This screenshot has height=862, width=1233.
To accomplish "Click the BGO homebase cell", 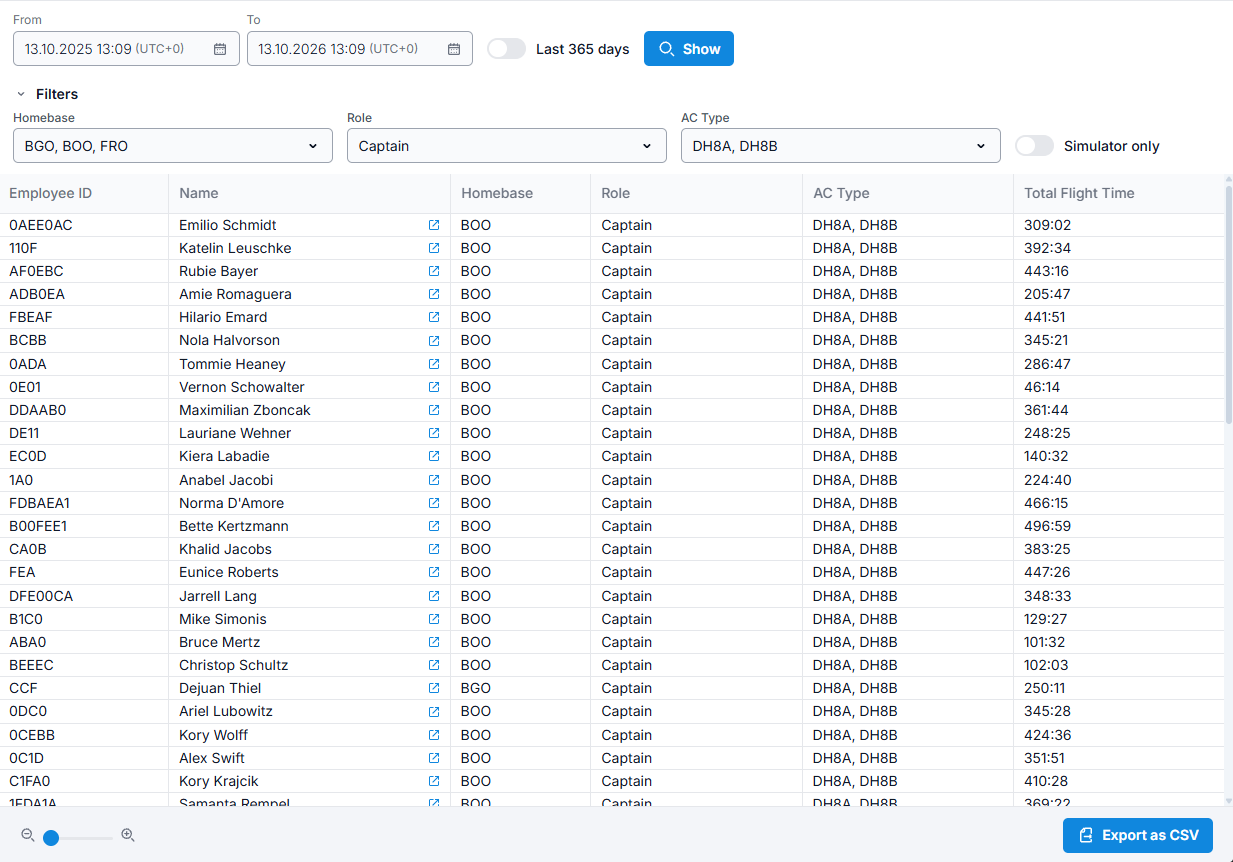I will 520,688.
